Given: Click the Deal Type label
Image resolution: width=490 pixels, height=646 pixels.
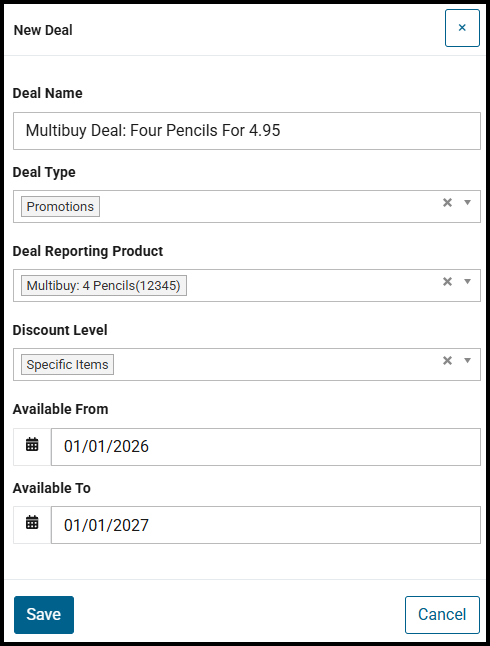Looking at the screenshot, I should (44, 172).
